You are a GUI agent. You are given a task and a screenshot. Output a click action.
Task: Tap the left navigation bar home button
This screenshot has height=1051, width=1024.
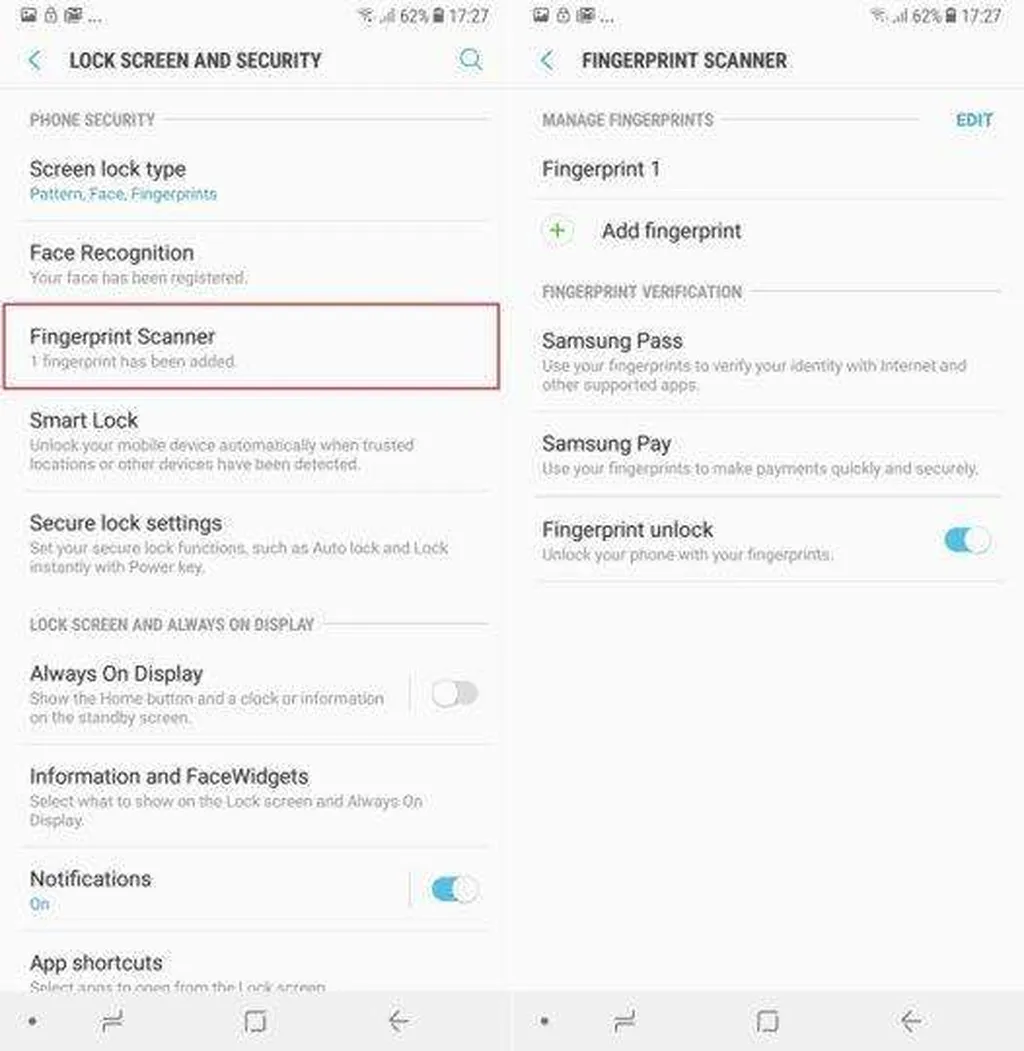point(255,1022)
